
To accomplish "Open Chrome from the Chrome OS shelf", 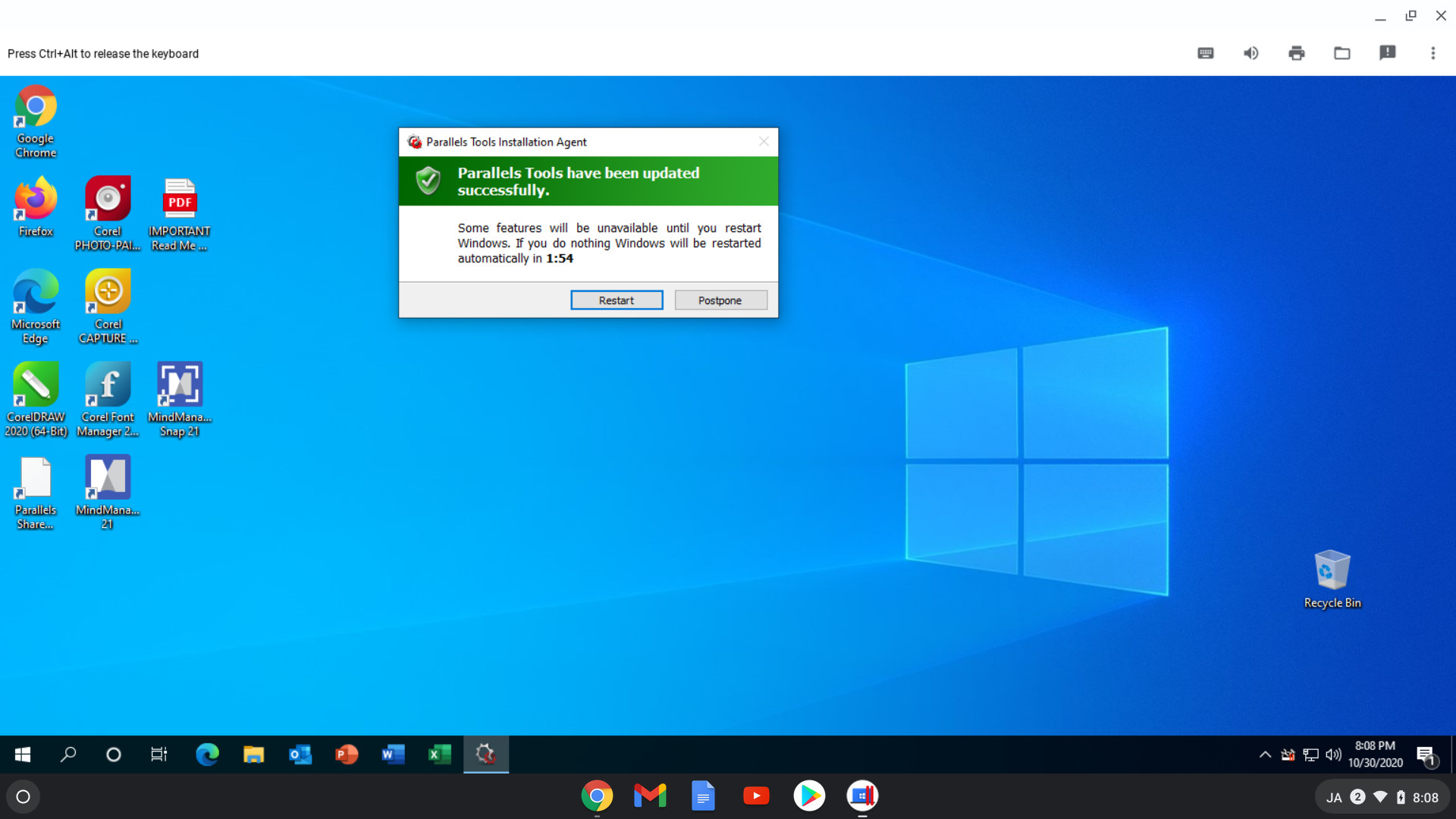I will coord(597,796).
